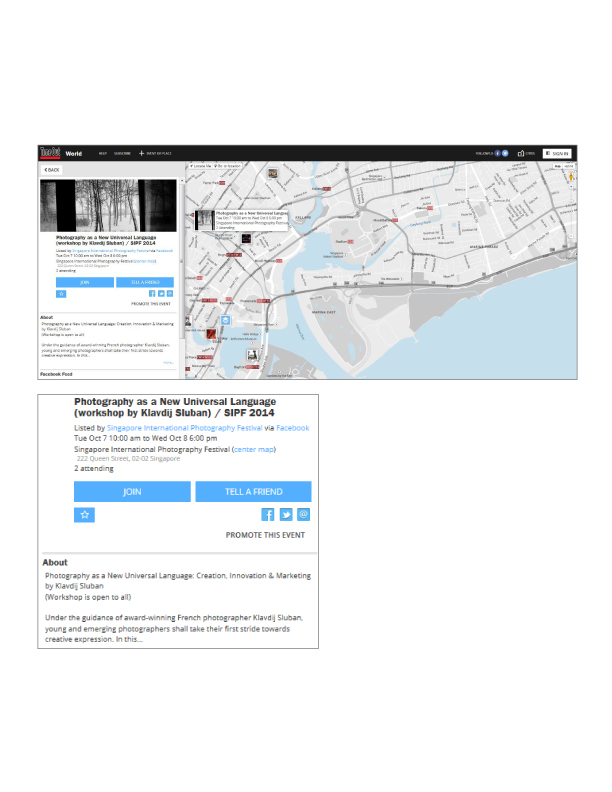Image resolution: width=612 pixels, height=792 pixels.
Task: Click the TimeOut logo in header
Action: (49, 153)
